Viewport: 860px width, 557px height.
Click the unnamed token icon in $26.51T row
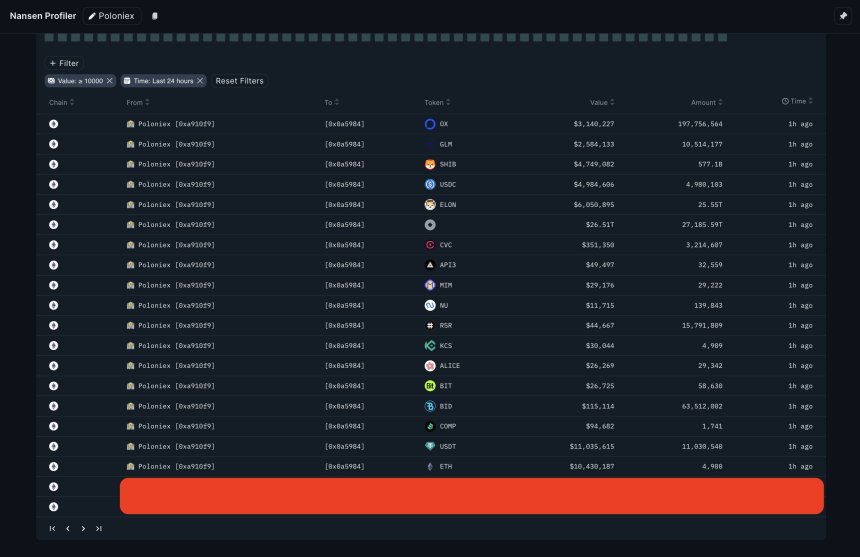[430, 225]
